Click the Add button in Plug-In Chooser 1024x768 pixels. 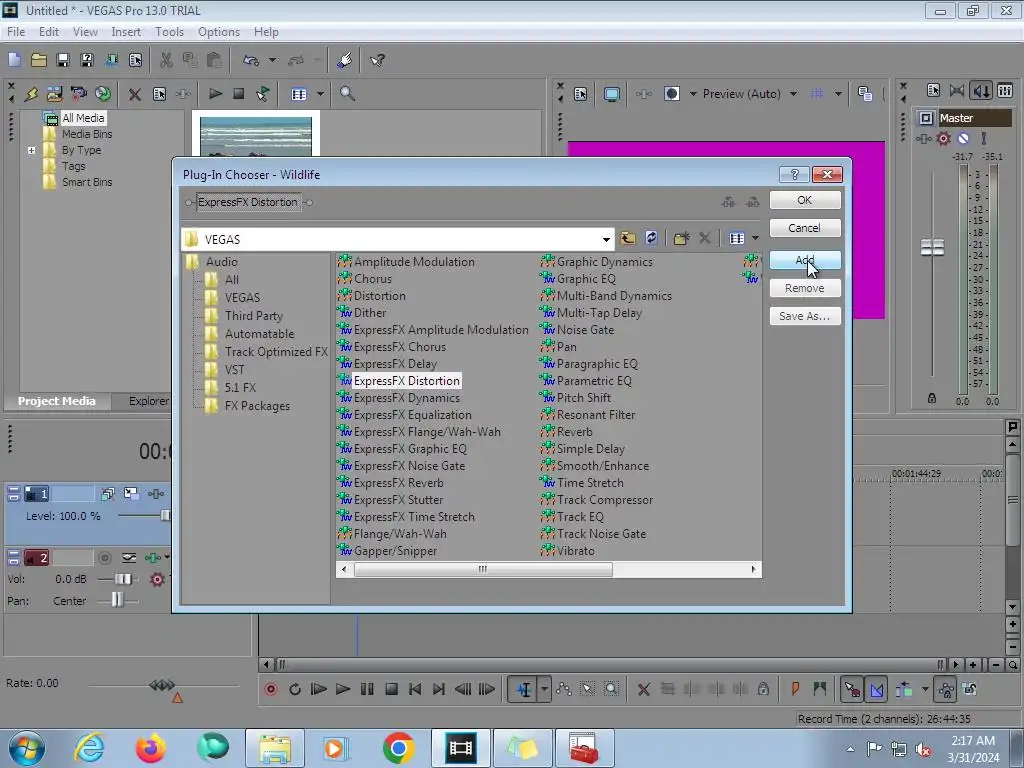805,260
